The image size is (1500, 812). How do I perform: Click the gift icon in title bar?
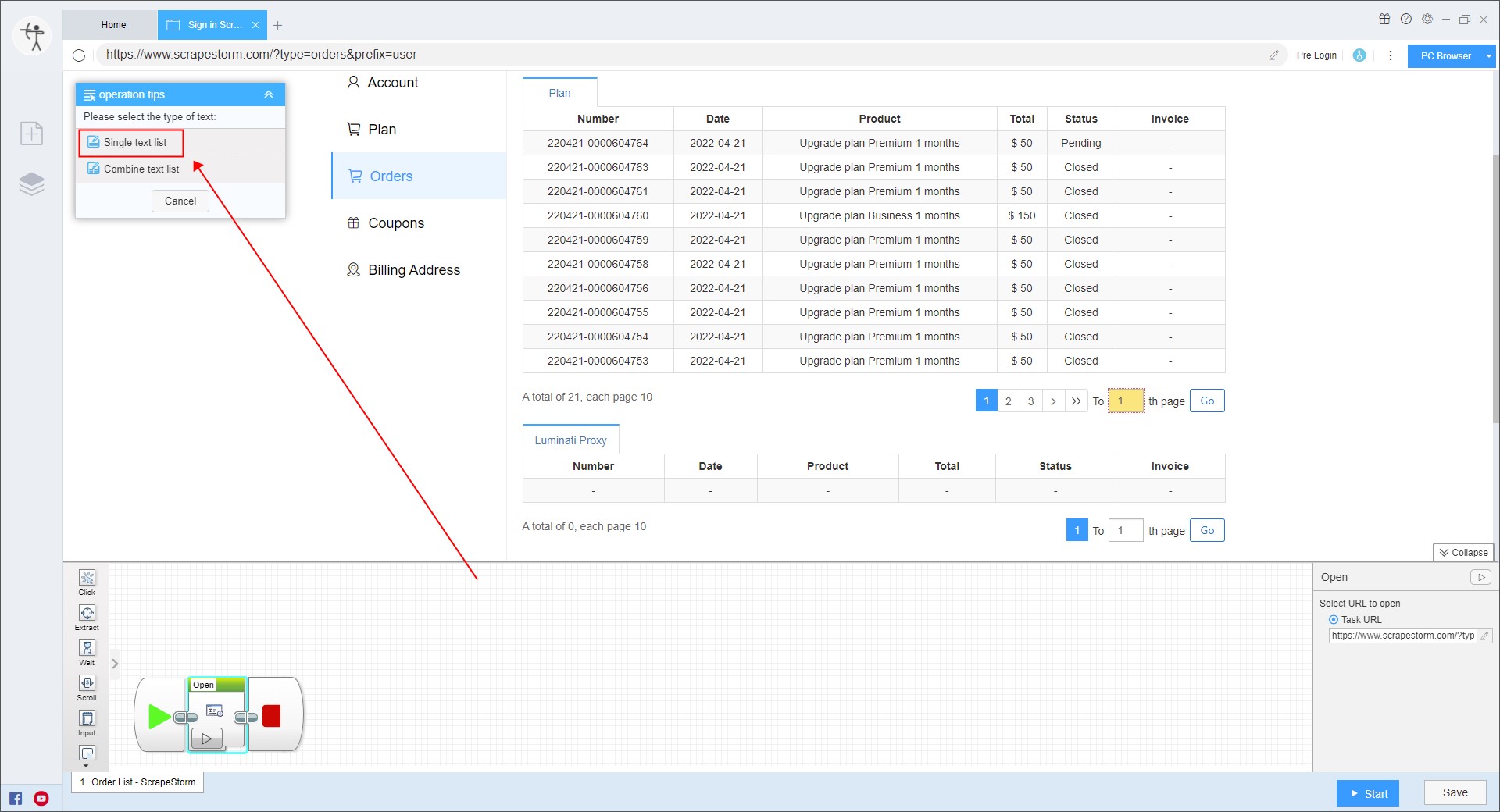coord(1384,19)
